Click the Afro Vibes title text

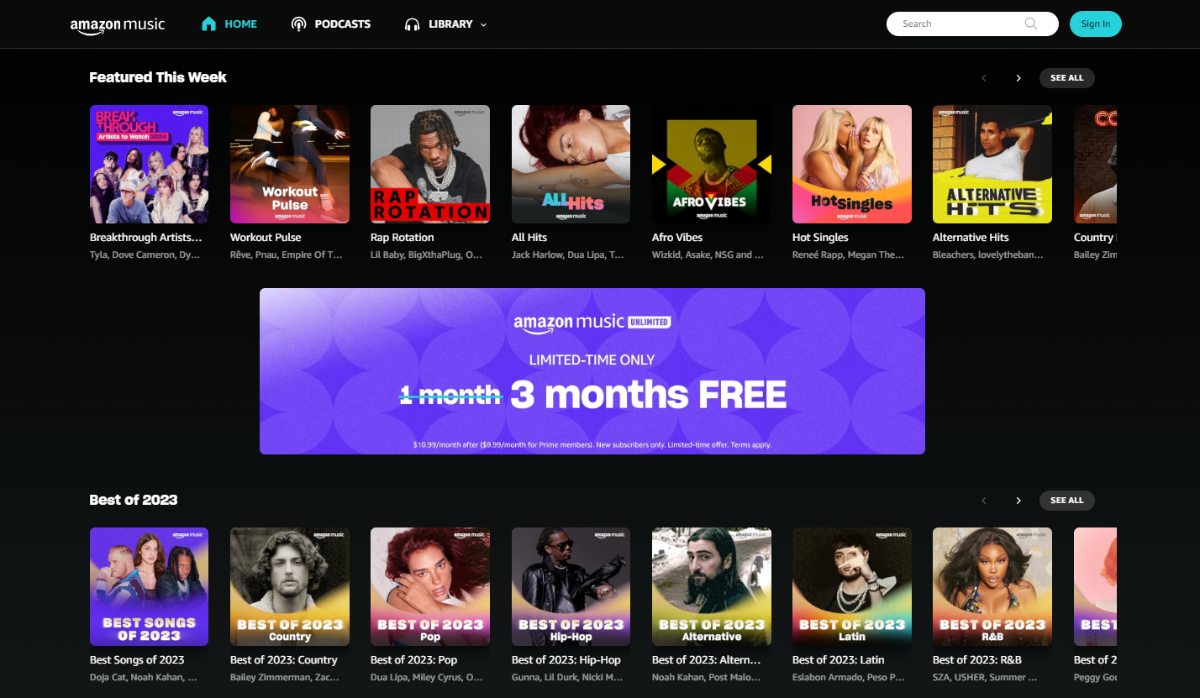(x=677, y=238)
